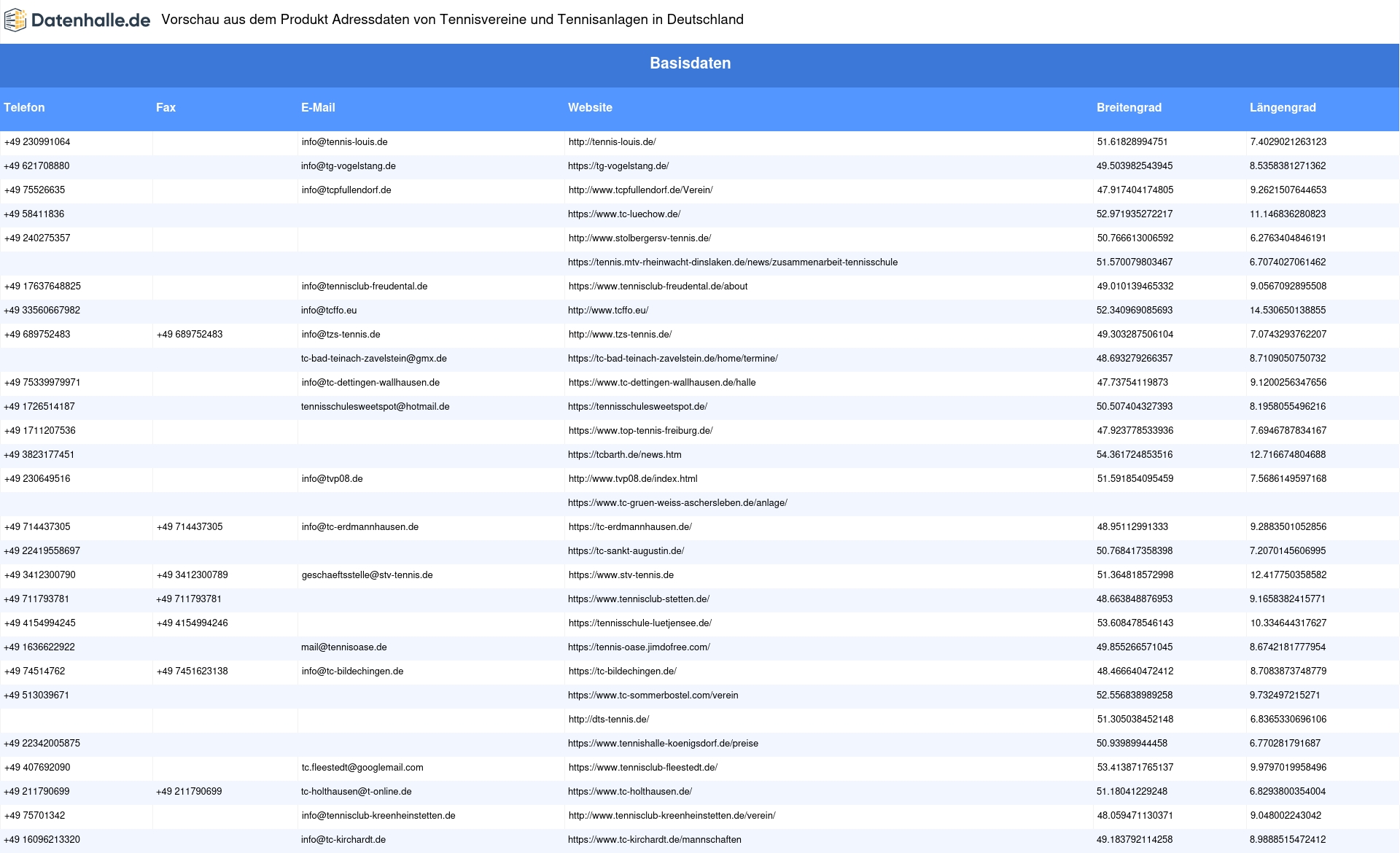1400x853 pixels.
Task: Open website https://tennisschulesweetspot.de/
Action: click(637, 407)
